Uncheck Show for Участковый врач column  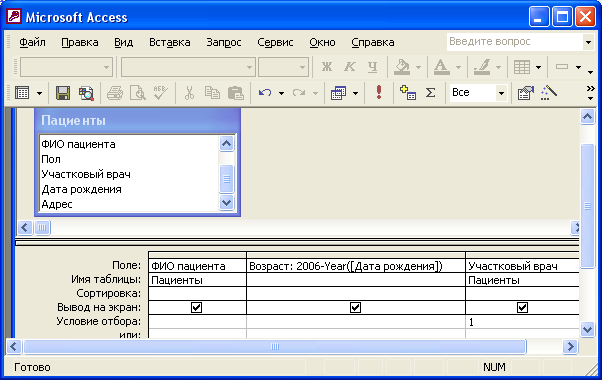[522, 307]
